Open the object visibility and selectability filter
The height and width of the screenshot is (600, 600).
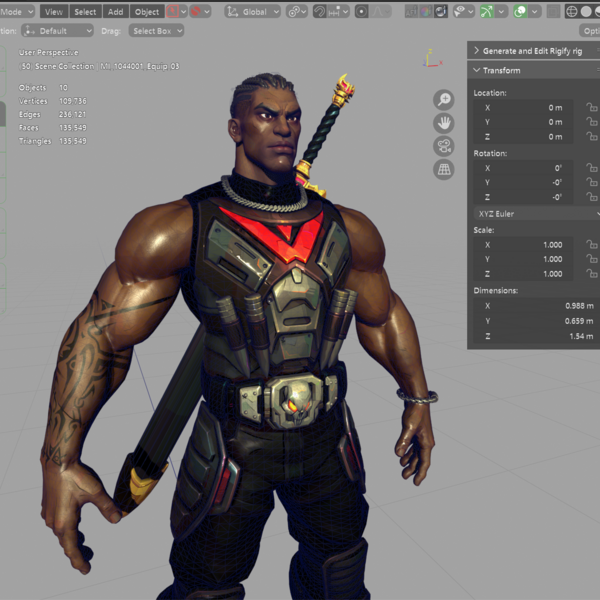[463, 12]
